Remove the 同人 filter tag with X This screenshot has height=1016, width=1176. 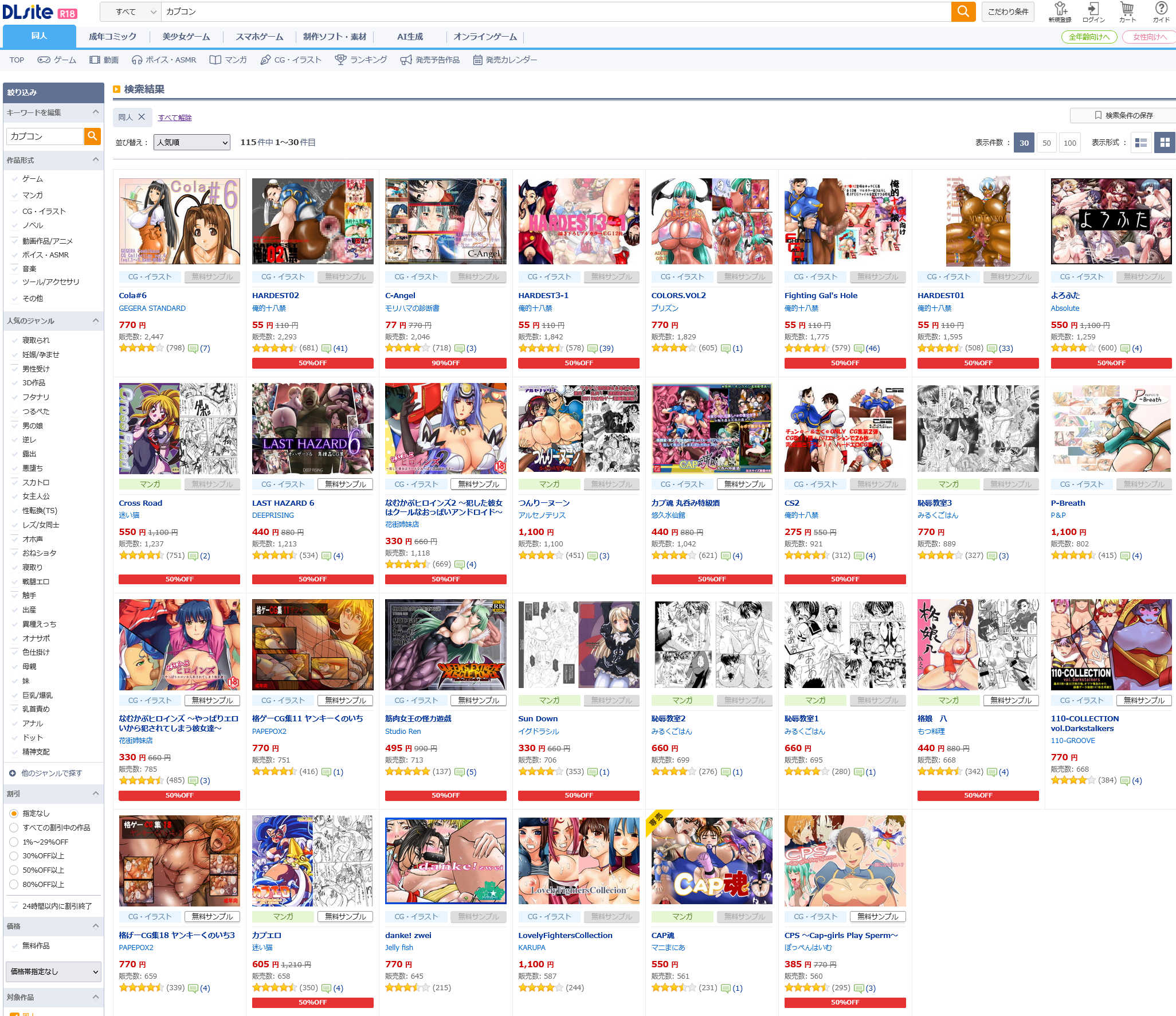point(142,117)
